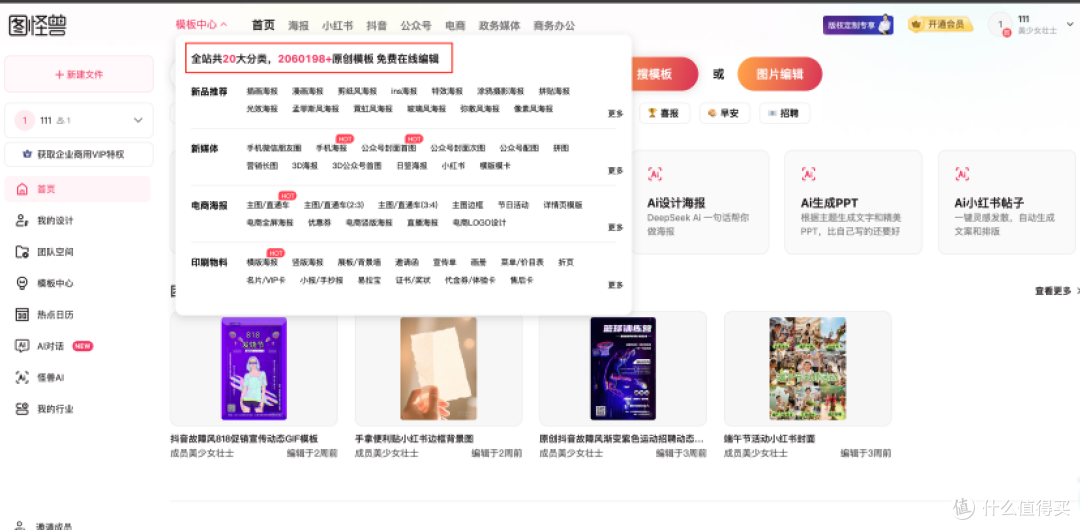Open the 原创抖音故障风渐变紫色运动招聘 thumbnail
This screenshot has width=1080, height=530.
623,369
